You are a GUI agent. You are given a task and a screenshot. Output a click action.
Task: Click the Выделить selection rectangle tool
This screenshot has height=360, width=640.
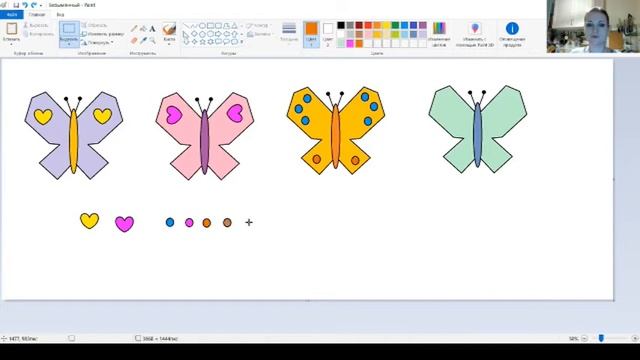click(x=69, y=29)
